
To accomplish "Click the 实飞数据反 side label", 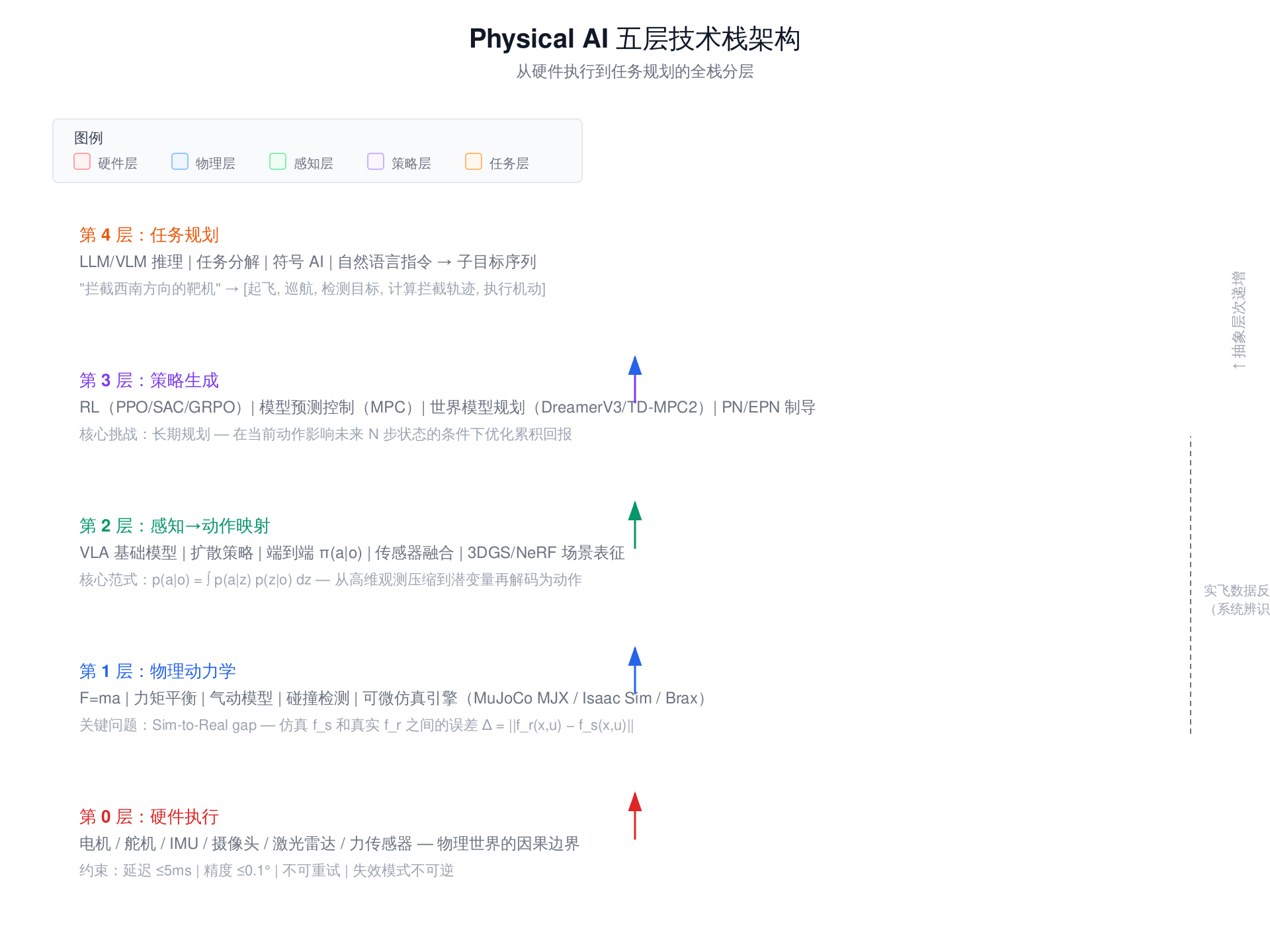I will (x=1236, y=591).
